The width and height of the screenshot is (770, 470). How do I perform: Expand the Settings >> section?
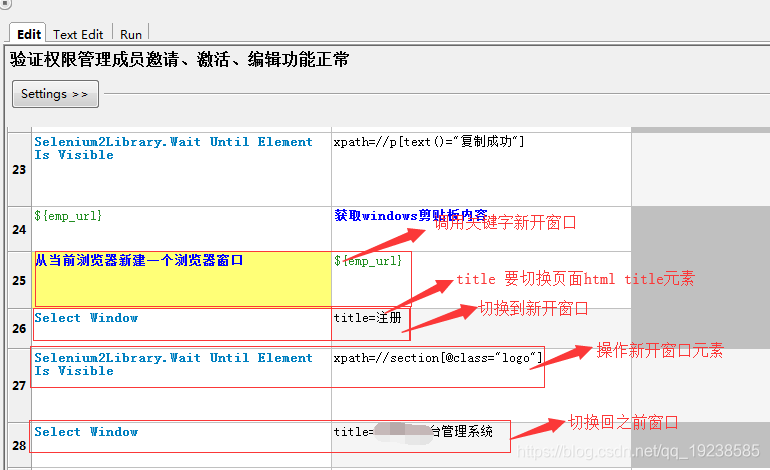click(x=55, y=94)
